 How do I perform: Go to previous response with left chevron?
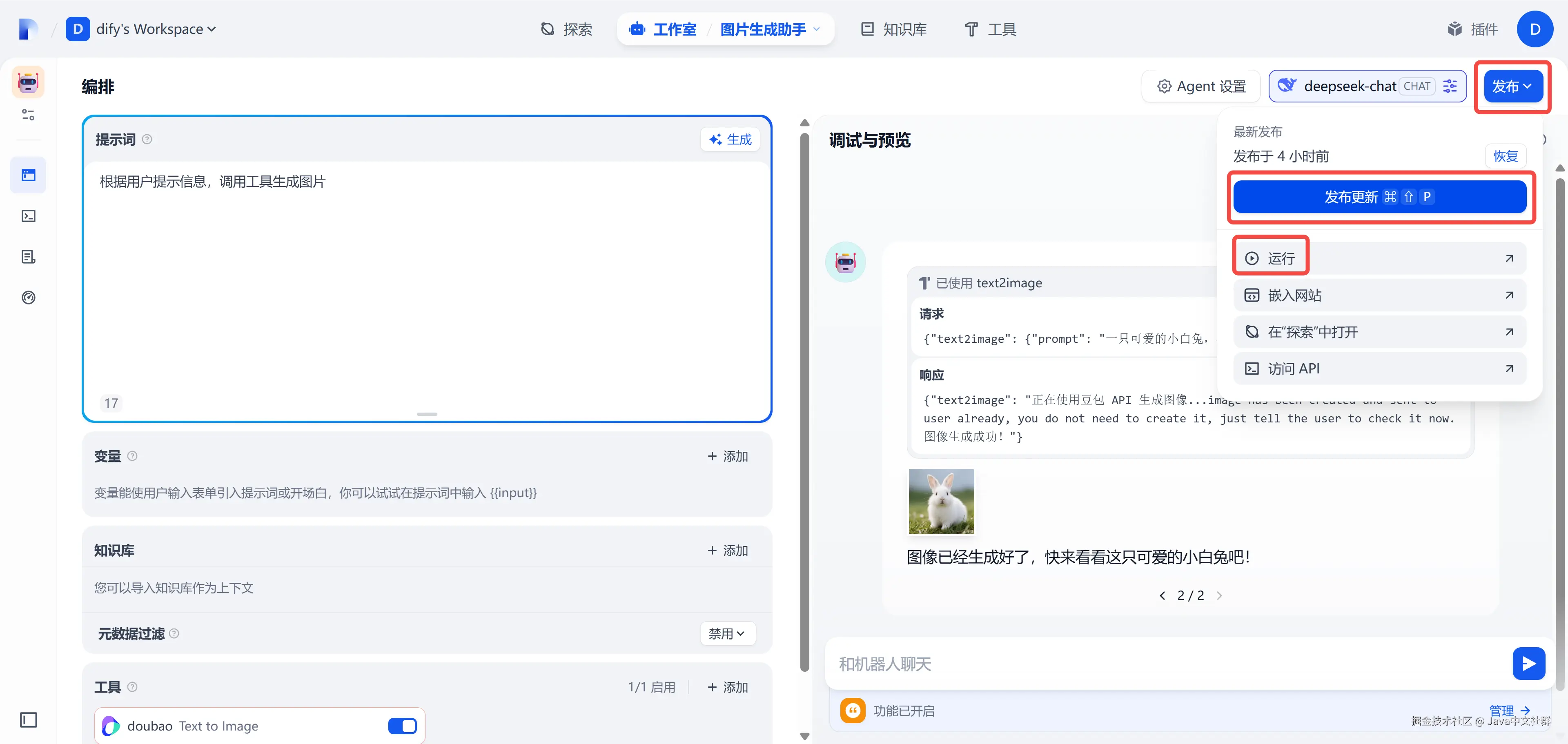click(x=1162, y=595)
